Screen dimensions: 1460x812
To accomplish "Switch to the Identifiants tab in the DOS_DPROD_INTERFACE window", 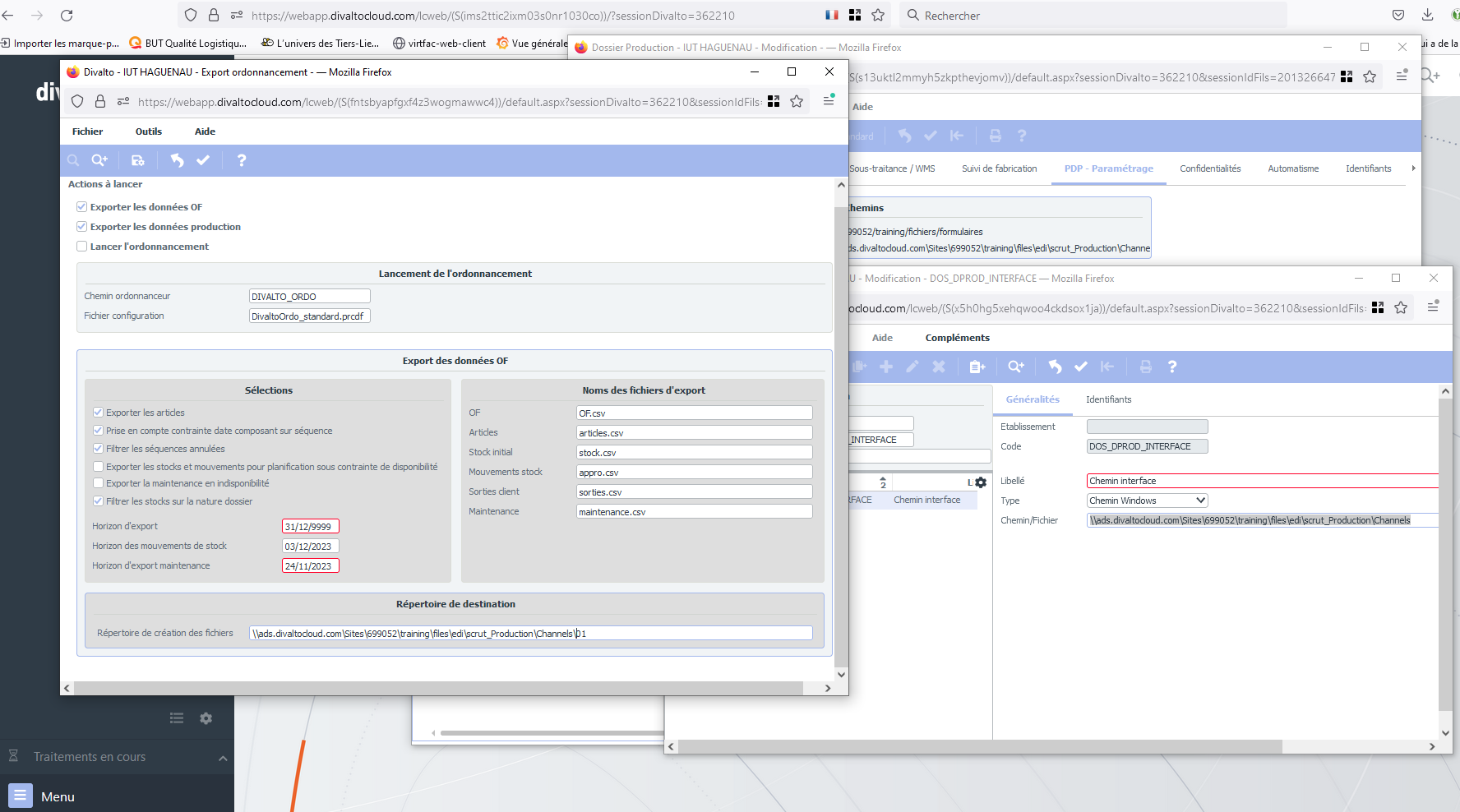I will click(x=1108, y=399).
